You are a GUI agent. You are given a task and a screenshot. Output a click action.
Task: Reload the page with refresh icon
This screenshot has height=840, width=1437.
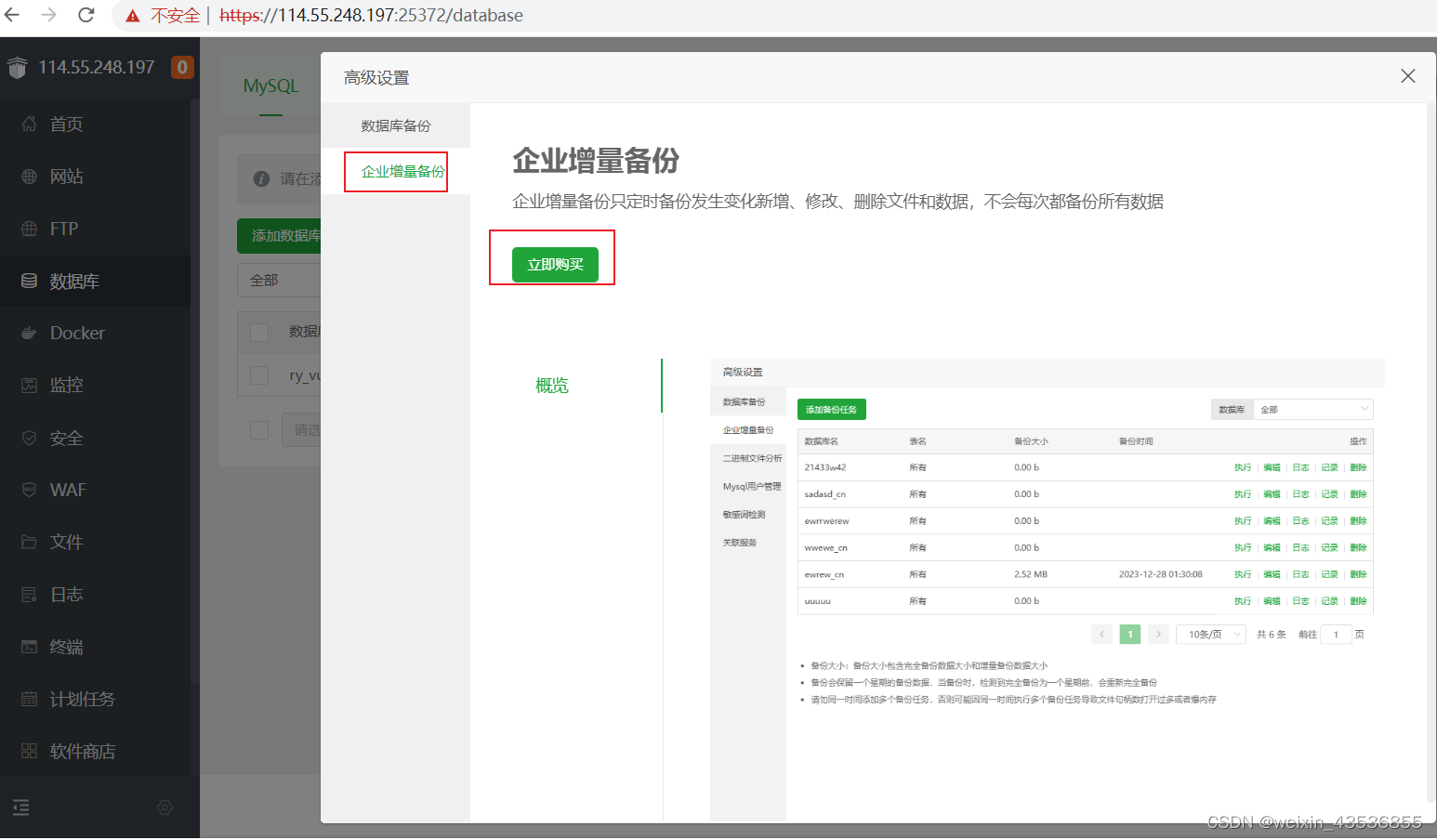click(86, 15)
